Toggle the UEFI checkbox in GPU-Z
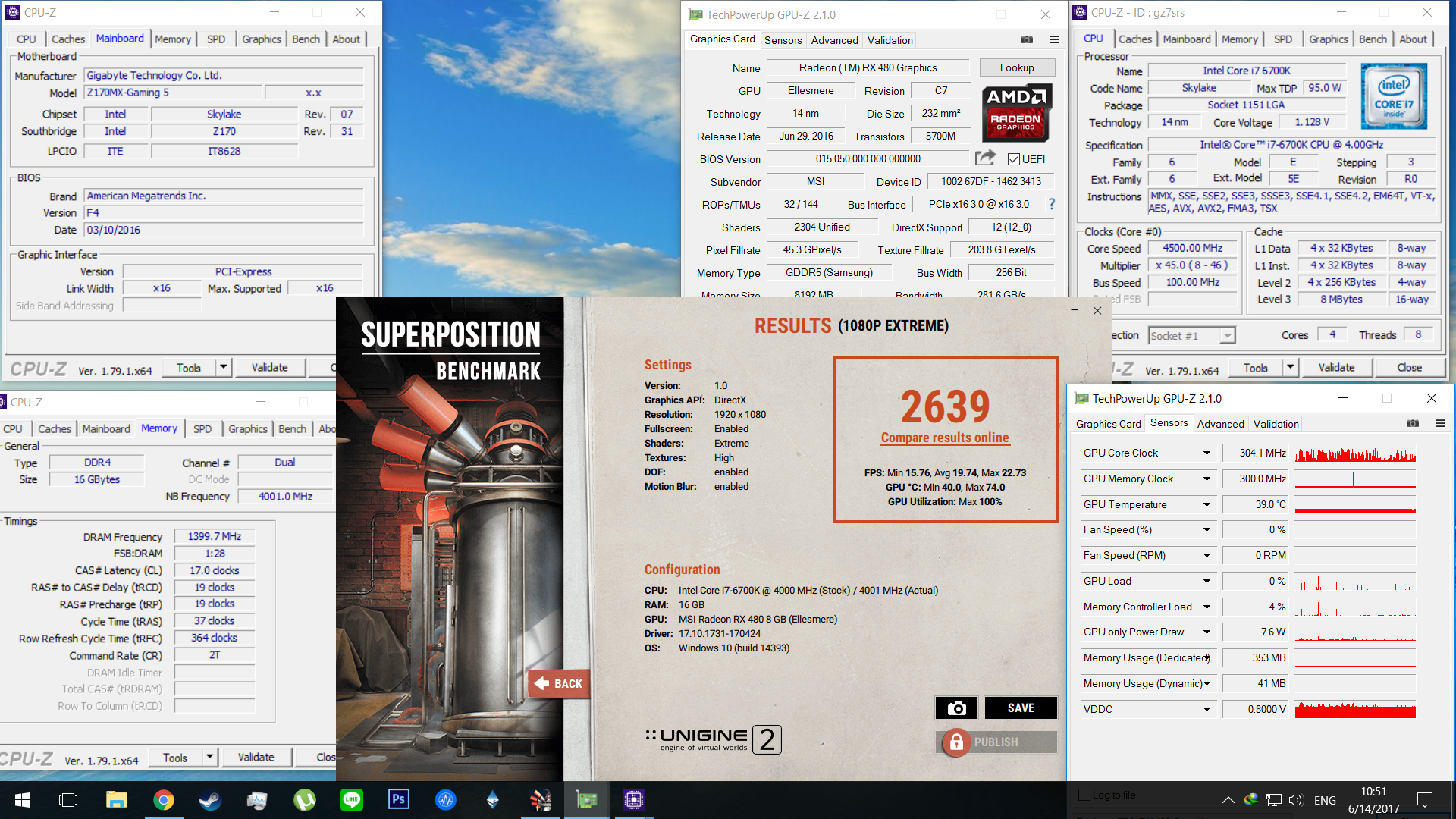Screen dimensions: 1456x819 click(1013, 159)
